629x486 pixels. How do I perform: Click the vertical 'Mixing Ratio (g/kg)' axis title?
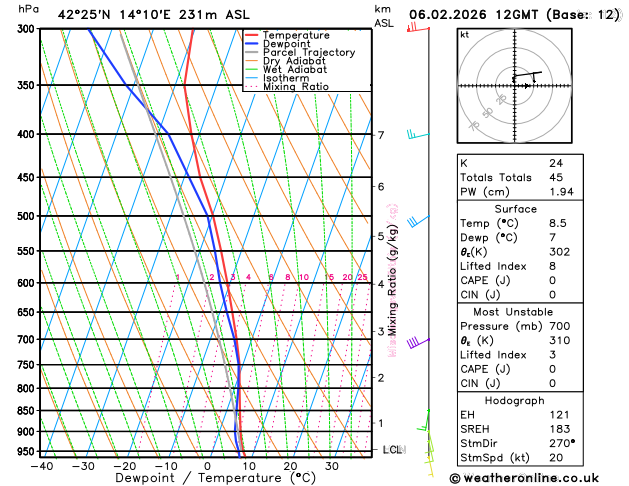coord(393,280)
